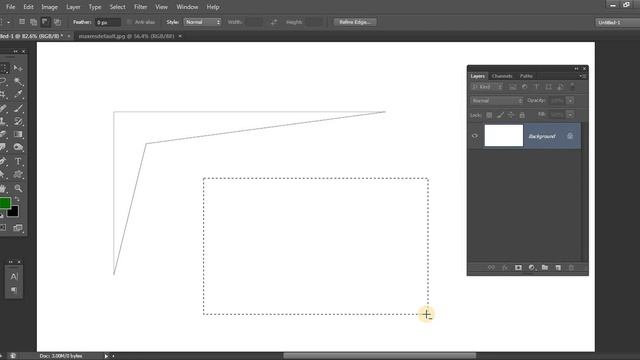Image resolution: width=640 pixels, height=360 pixels.
Task: Open status bar info arrow
Action: 106,356
